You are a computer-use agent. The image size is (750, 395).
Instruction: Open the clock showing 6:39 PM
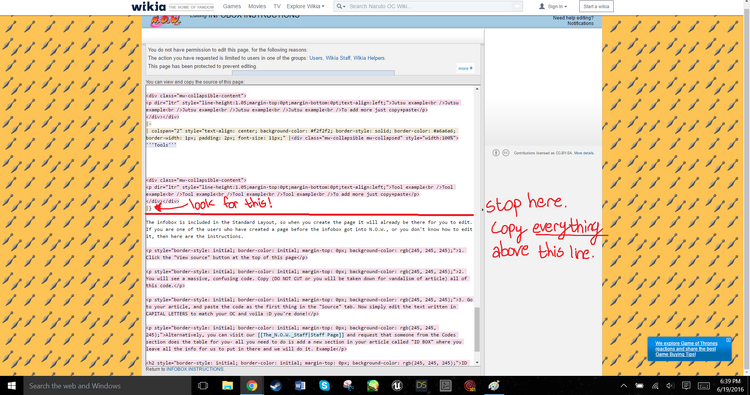[x=730, y=385]
